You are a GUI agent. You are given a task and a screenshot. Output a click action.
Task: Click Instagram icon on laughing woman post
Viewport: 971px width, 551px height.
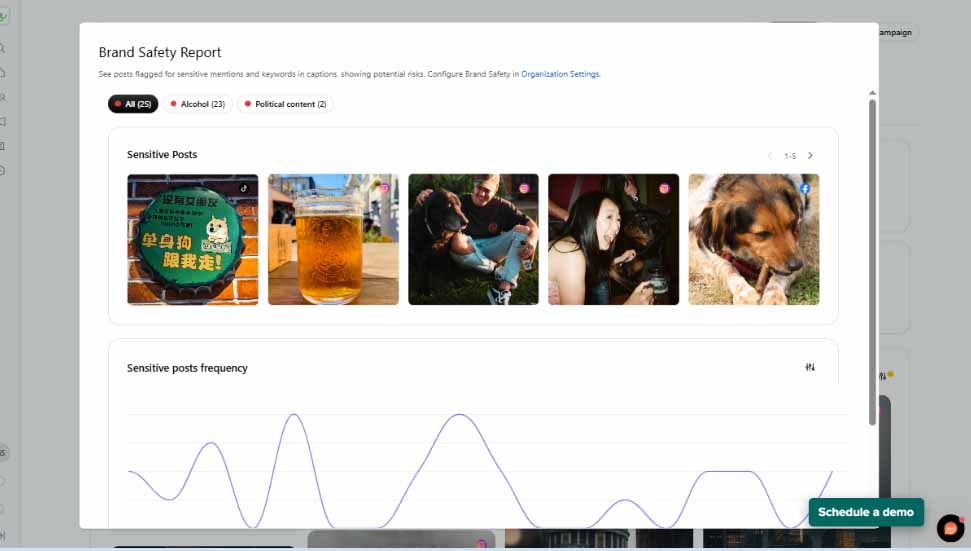pos(664,188)
